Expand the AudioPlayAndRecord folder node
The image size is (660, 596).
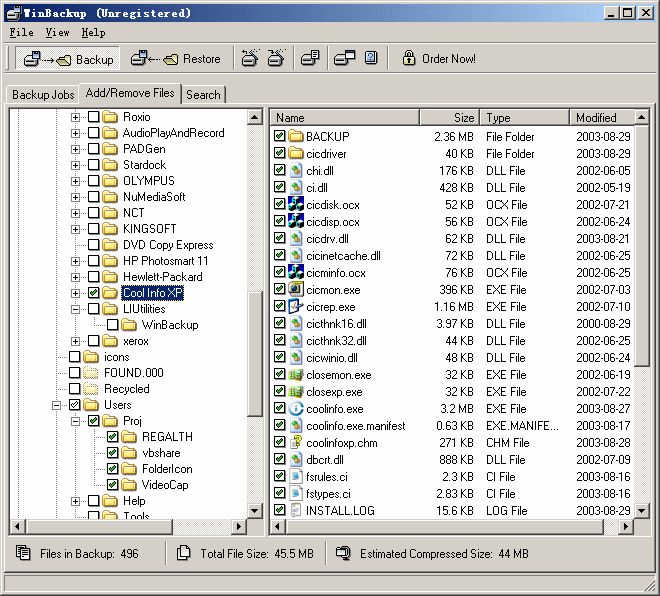(x=75, y=133)
